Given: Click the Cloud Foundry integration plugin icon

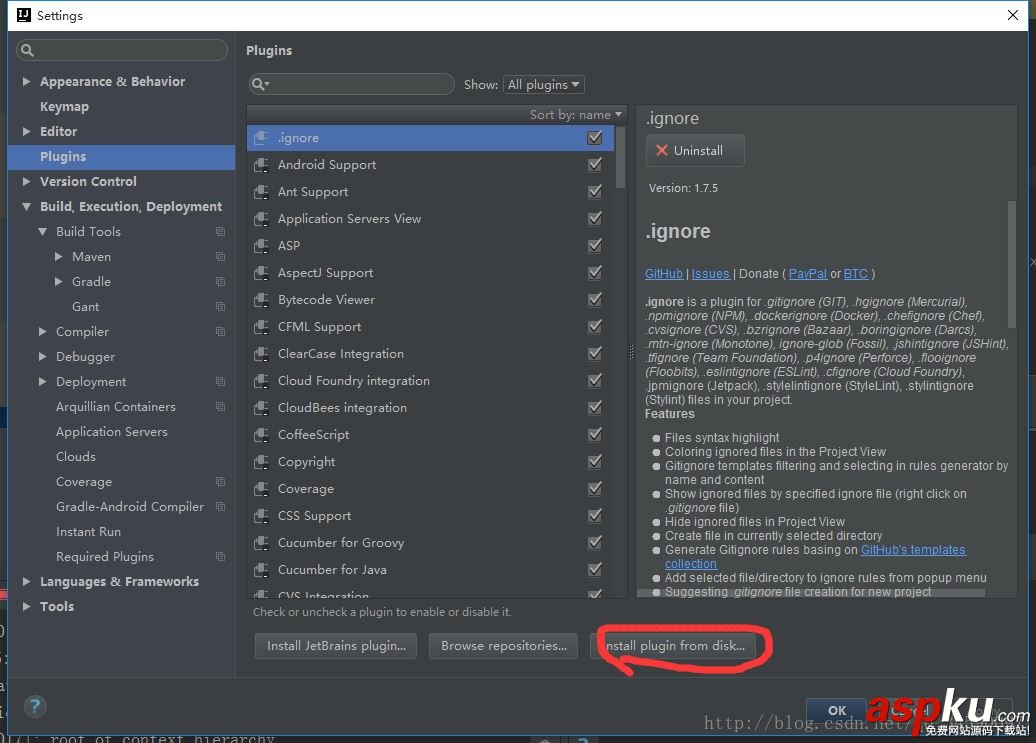Looking at the screenshot, I should pos(261,381).
